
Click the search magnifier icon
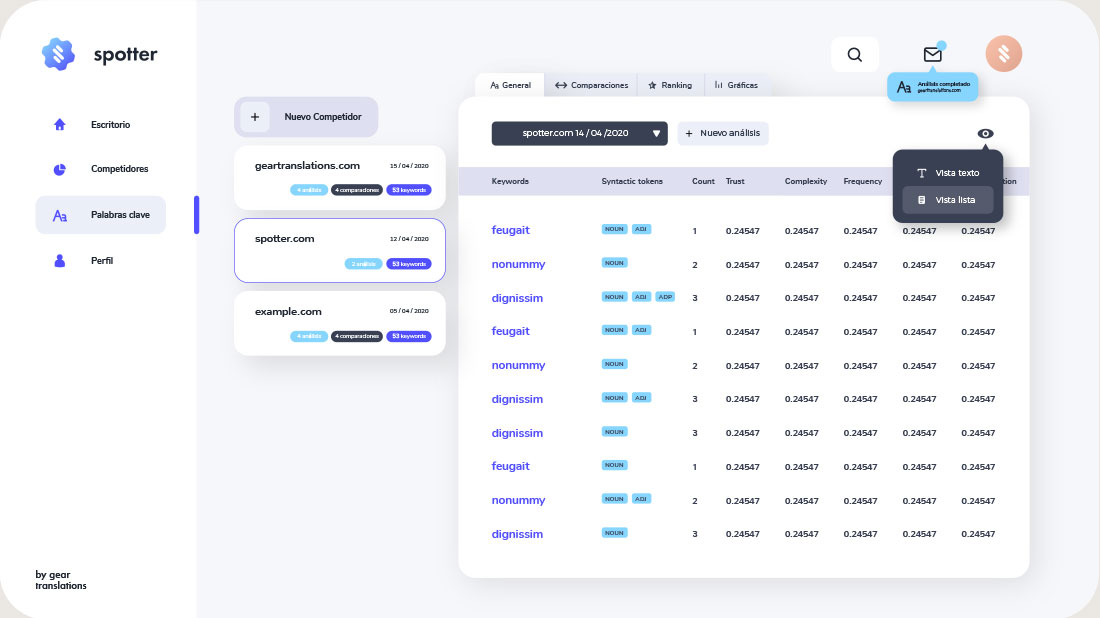coord(854,55)
